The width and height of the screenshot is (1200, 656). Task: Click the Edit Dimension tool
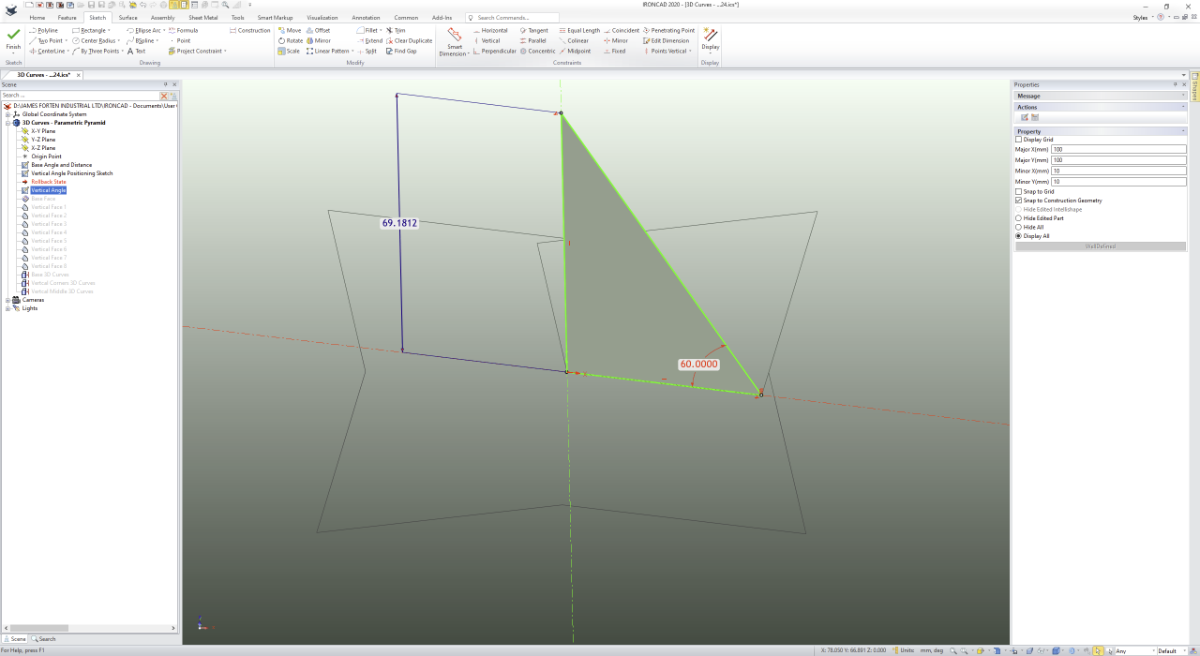pos(667,40)
